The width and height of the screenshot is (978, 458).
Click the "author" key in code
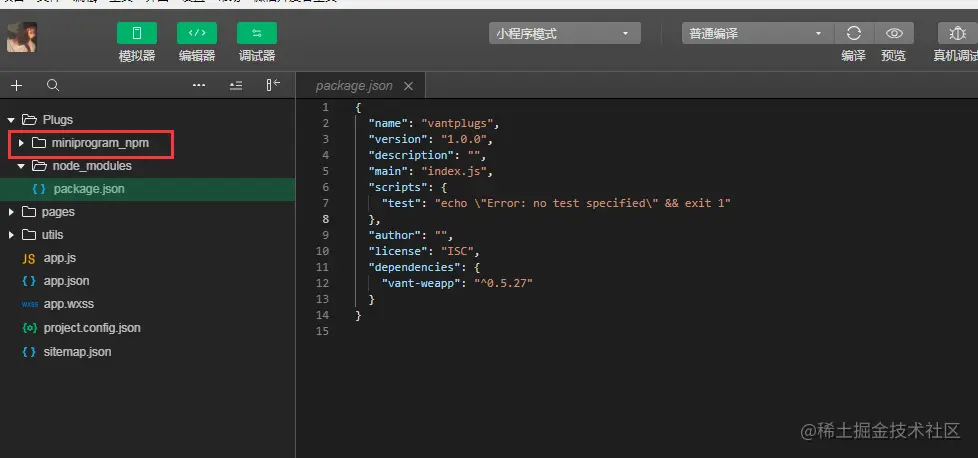[394, 235]
